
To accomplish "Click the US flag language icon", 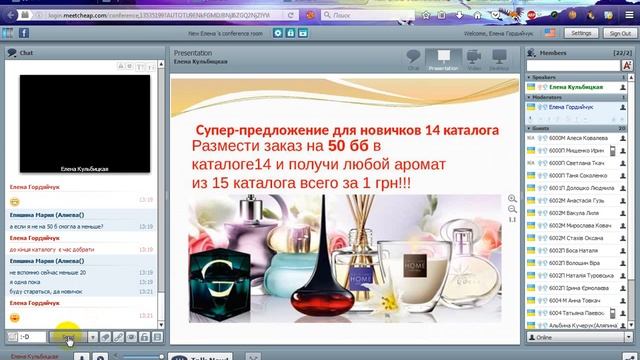I will 550,33.
